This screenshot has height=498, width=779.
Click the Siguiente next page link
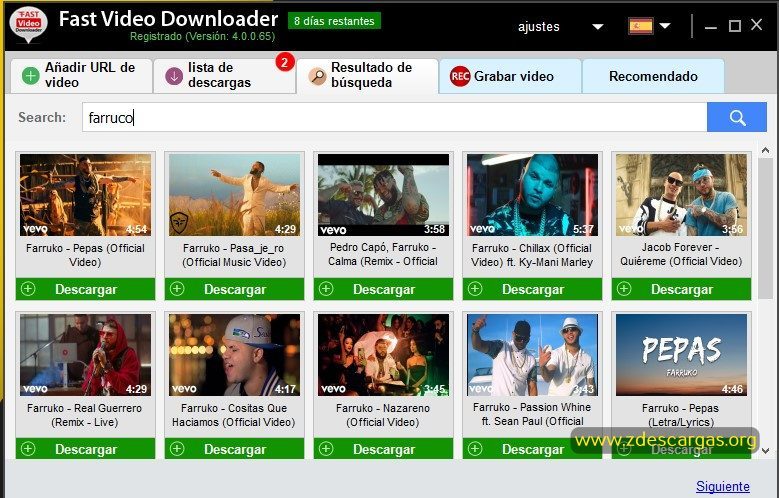(722, 486)
